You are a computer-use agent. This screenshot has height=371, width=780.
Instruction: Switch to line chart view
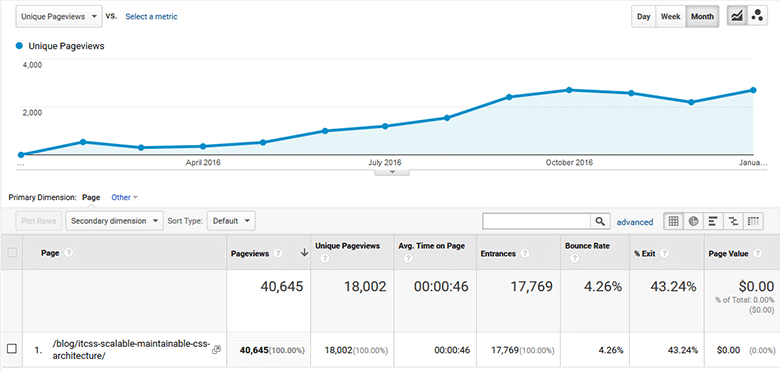(x=736, y=16)
